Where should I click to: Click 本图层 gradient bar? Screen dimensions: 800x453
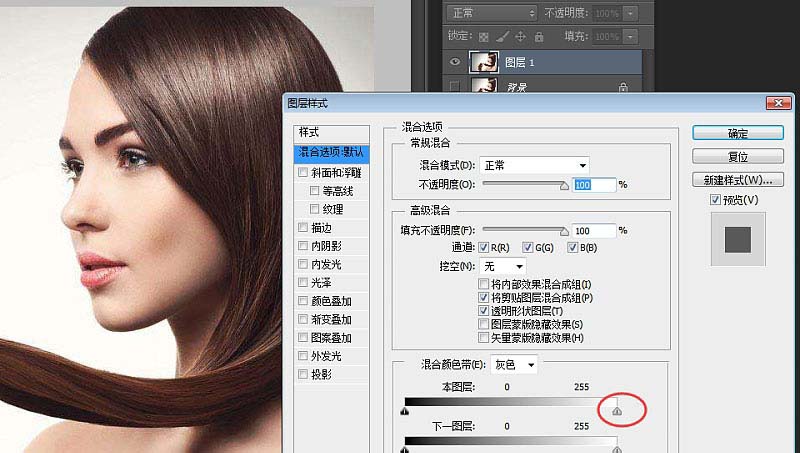pyautogui.click(x=511, y=401)
